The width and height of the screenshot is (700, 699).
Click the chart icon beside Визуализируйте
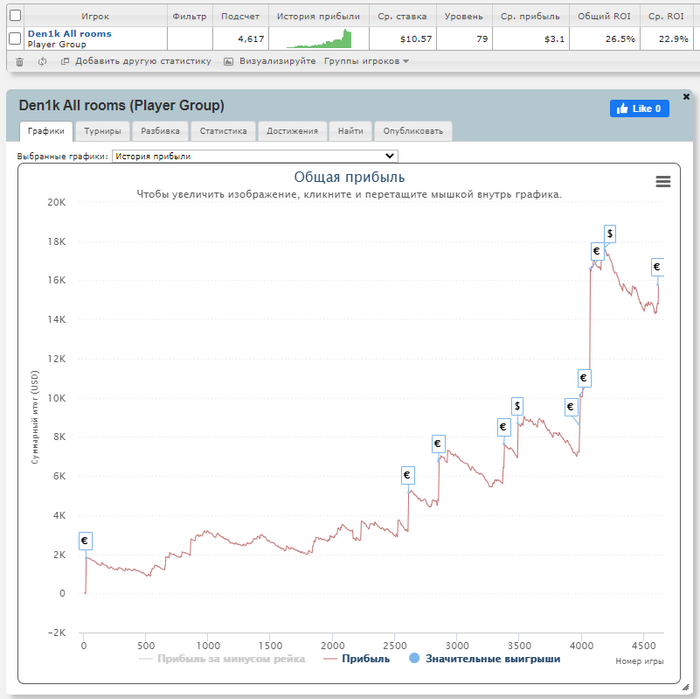[x=229, y=62]
